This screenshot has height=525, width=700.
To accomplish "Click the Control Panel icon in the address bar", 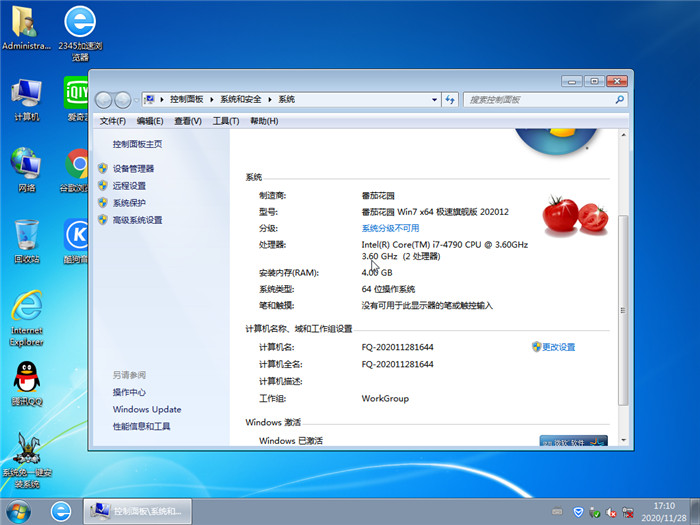I will (150, 99).
